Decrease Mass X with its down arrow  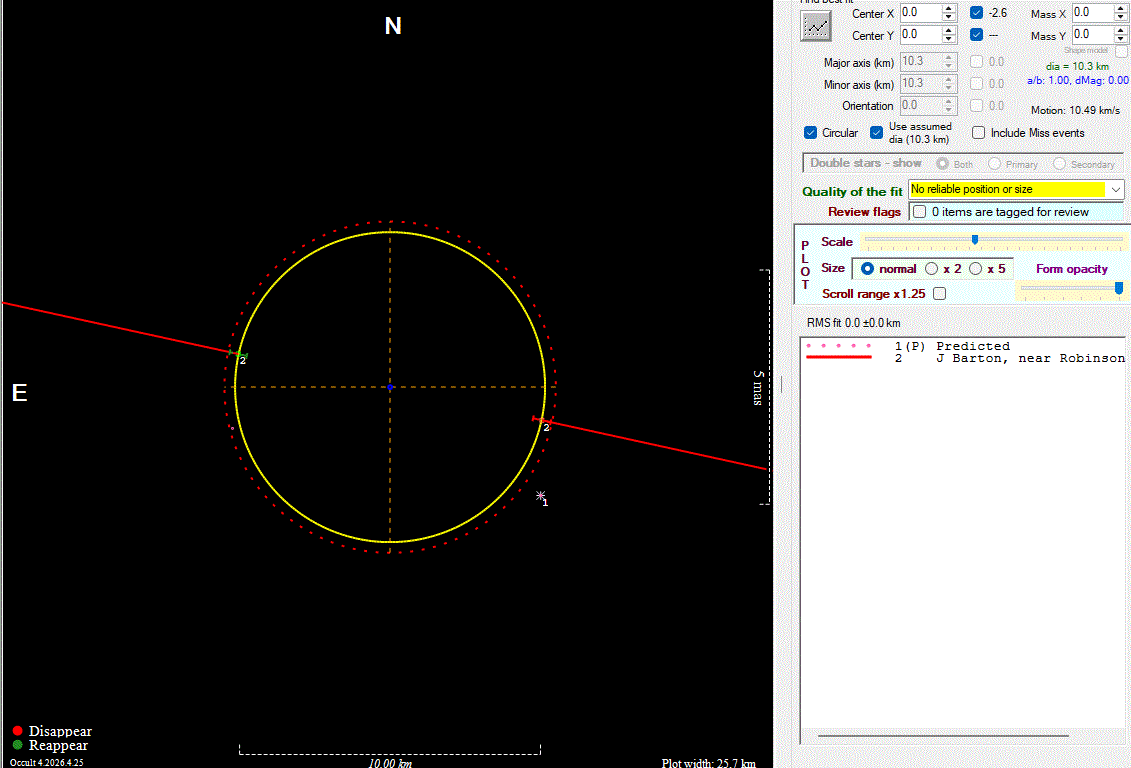tap(1120, 17)
